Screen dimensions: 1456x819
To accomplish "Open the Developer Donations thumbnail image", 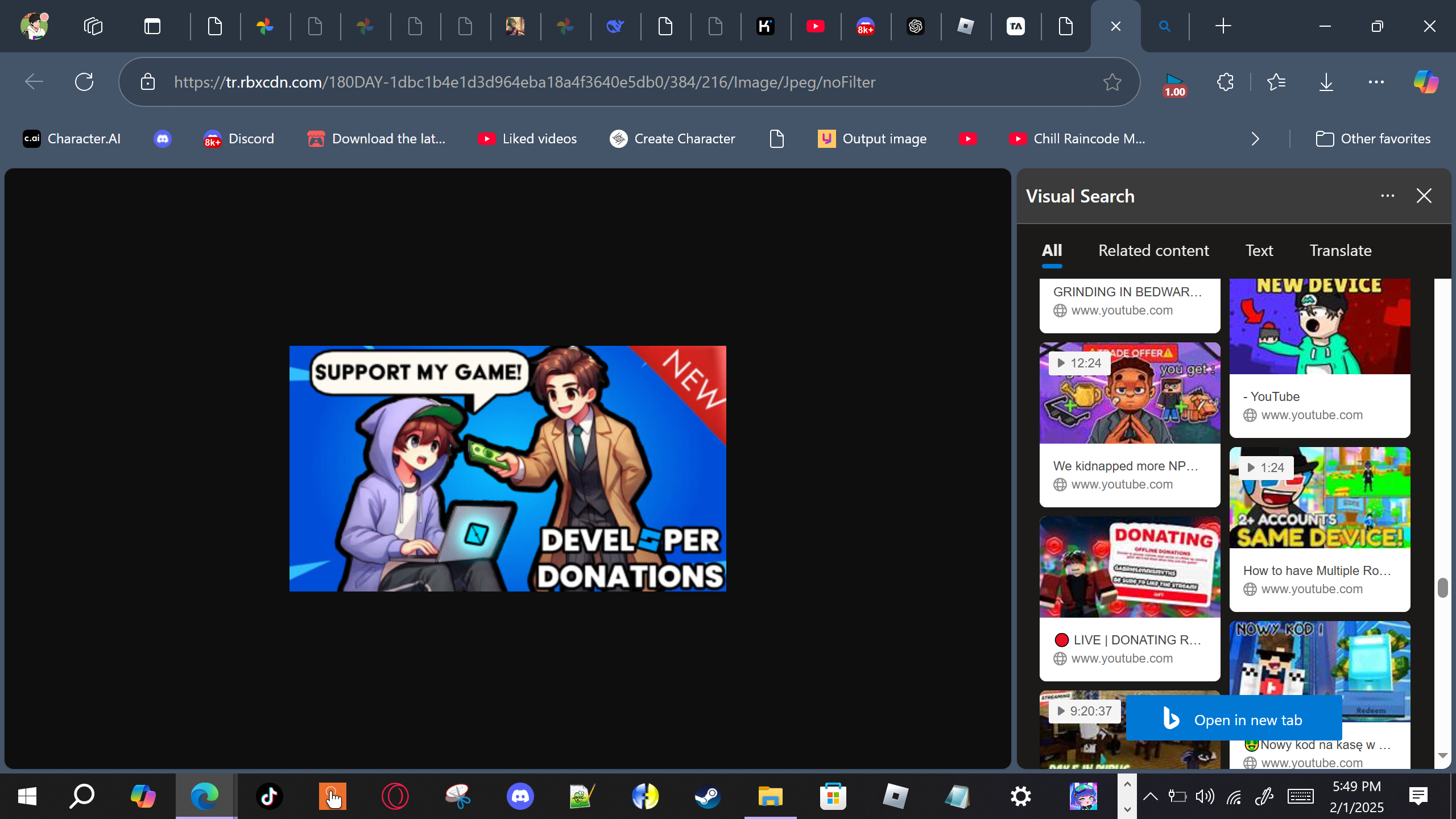I will click(x=507, y=469).
